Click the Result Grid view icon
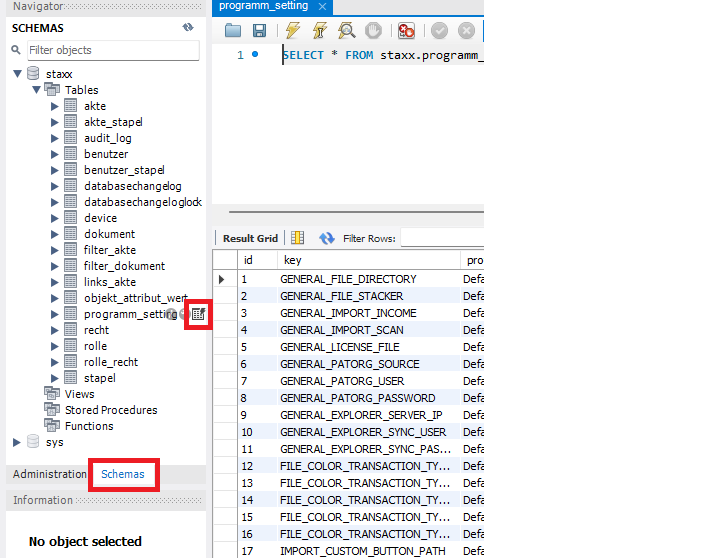 tap(297, 238)
